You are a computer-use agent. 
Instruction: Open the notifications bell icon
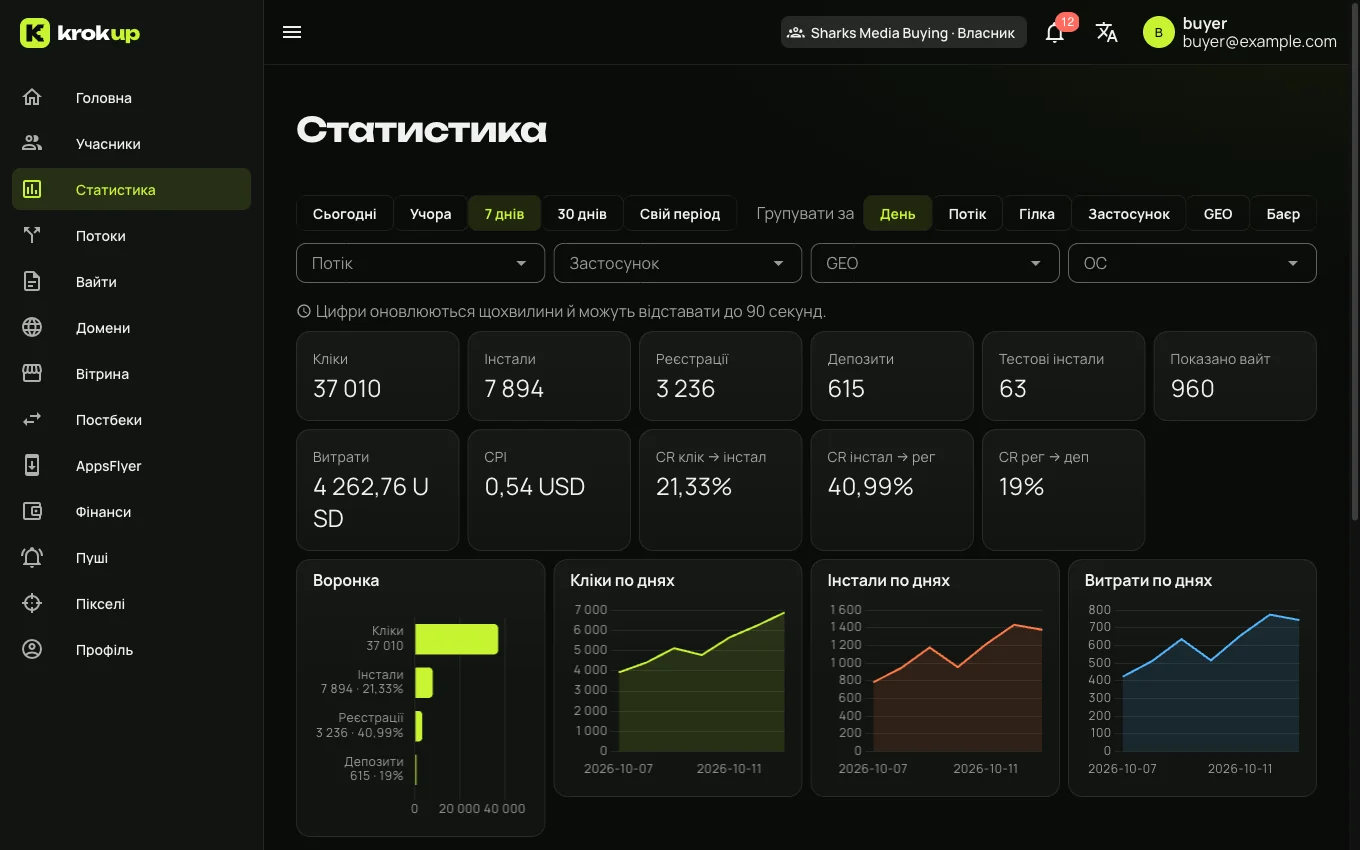pyautogui.click(x=1054, y=32)
